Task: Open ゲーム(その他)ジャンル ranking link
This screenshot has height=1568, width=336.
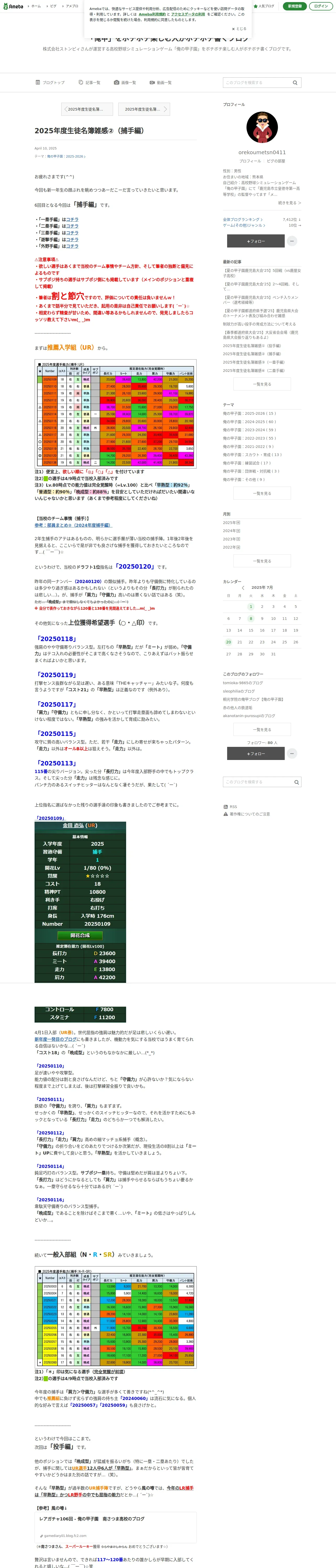Action: 244,225
